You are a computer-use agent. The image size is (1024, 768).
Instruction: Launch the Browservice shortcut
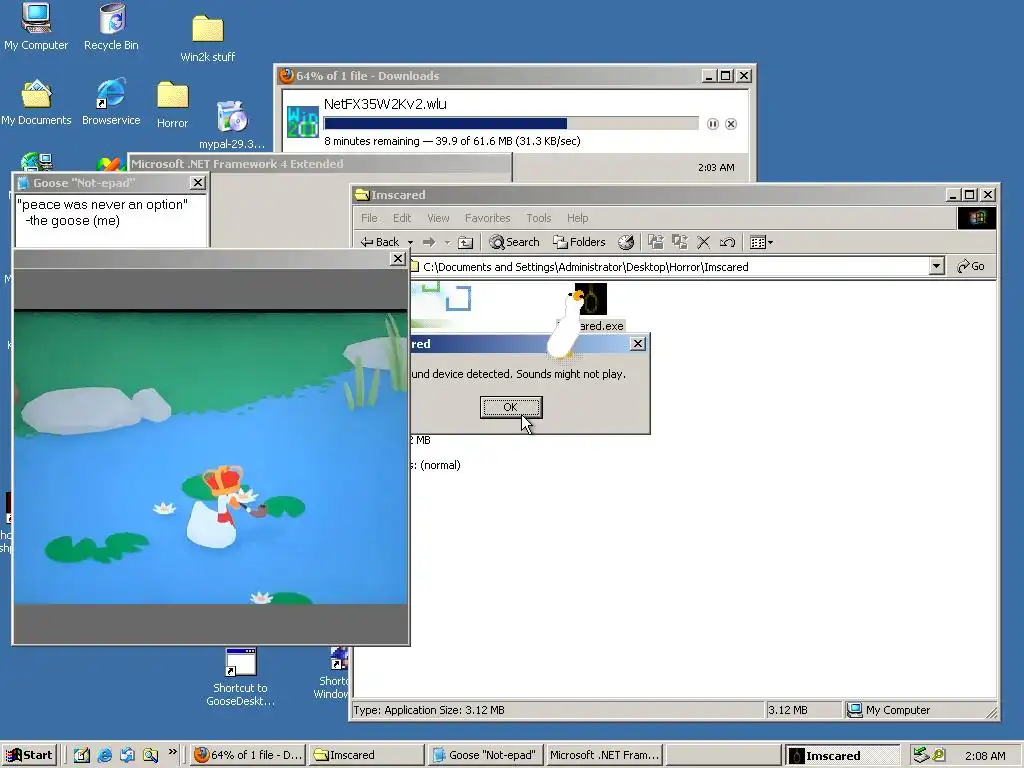click(111, 103)
